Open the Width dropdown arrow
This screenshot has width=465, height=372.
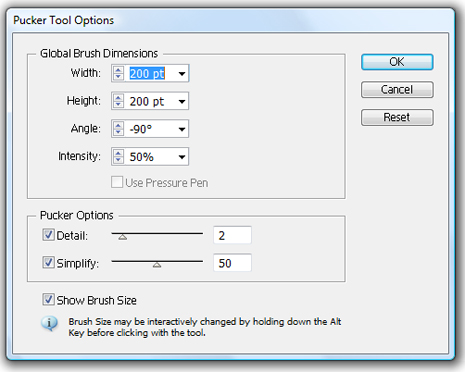click(182, 73)
